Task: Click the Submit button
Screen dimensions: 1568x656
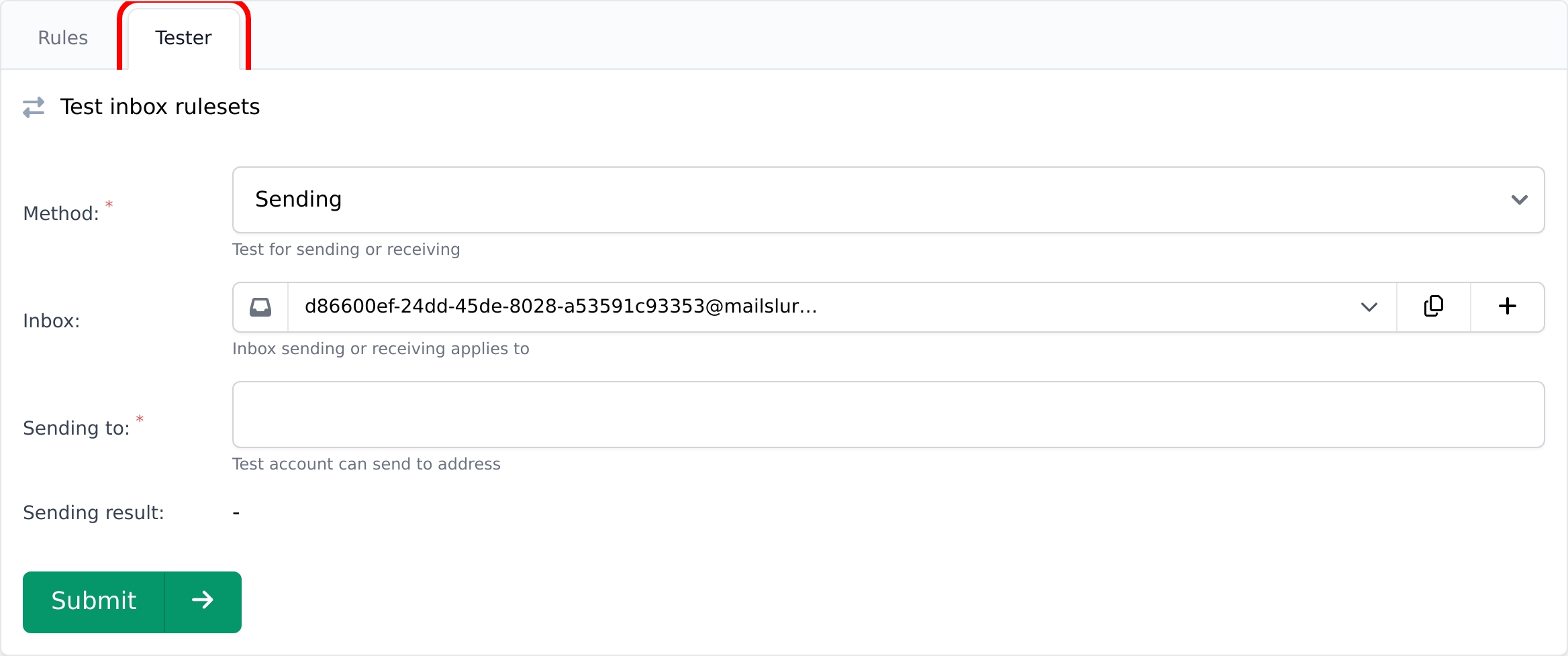Action: pyautogui.click(x=132, y=602)
